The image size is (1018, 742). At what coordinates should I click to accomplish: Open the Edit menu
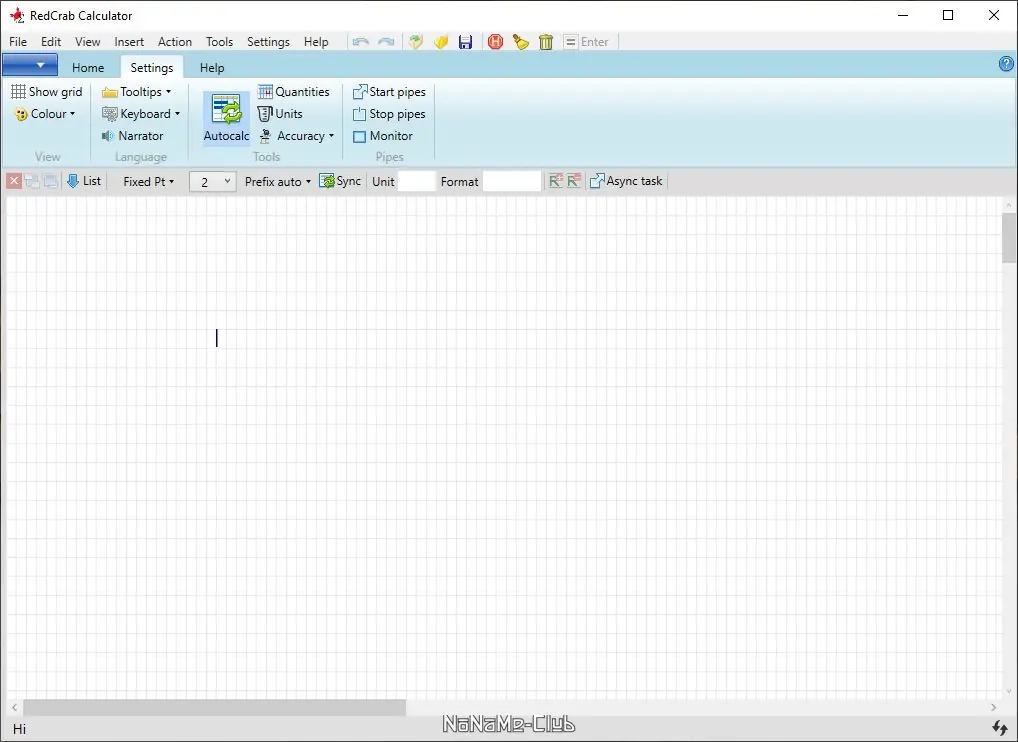(51, 42)
